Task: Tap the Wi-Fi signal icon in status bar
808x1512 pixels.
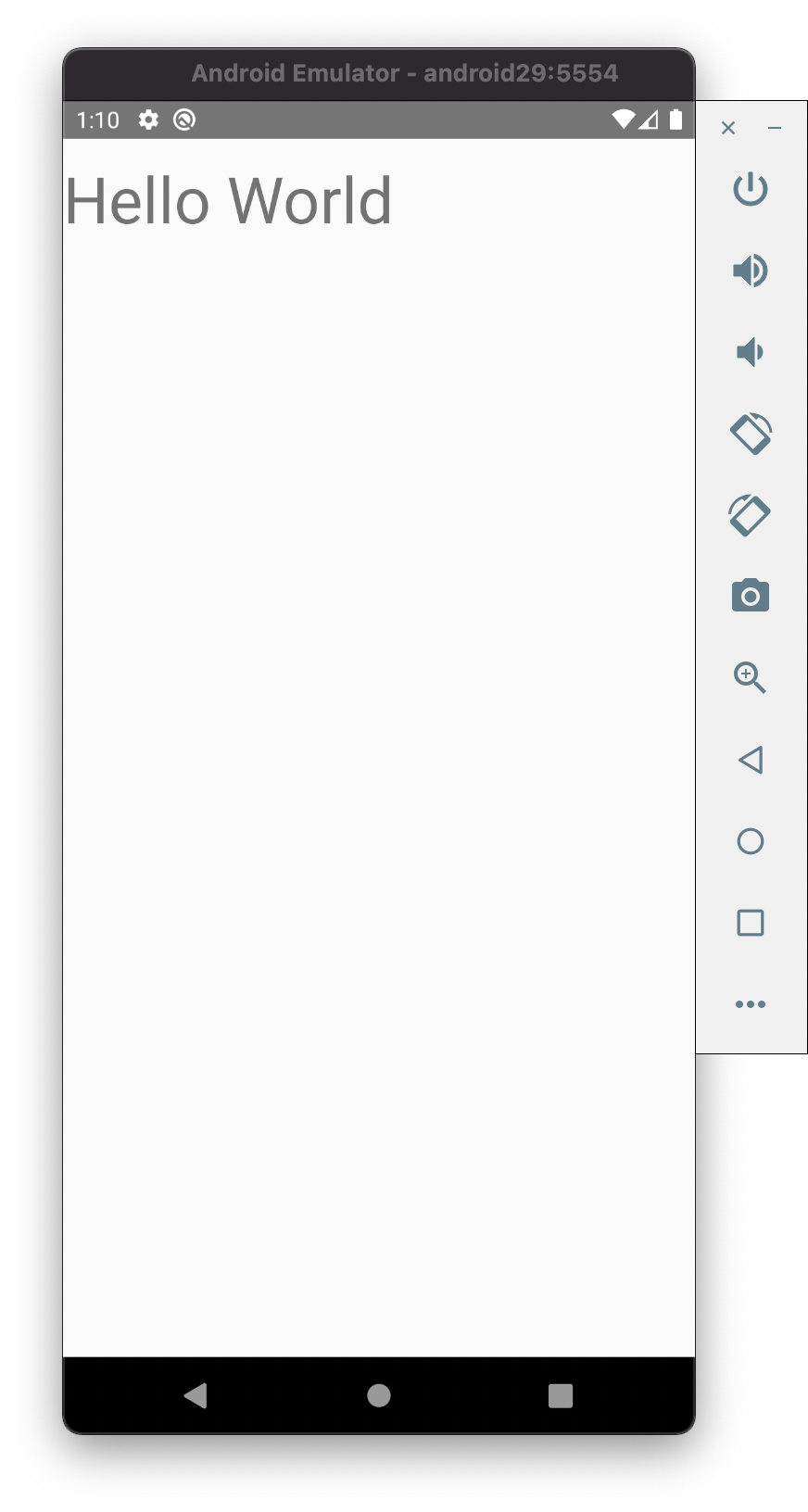Action: [624, 120]
